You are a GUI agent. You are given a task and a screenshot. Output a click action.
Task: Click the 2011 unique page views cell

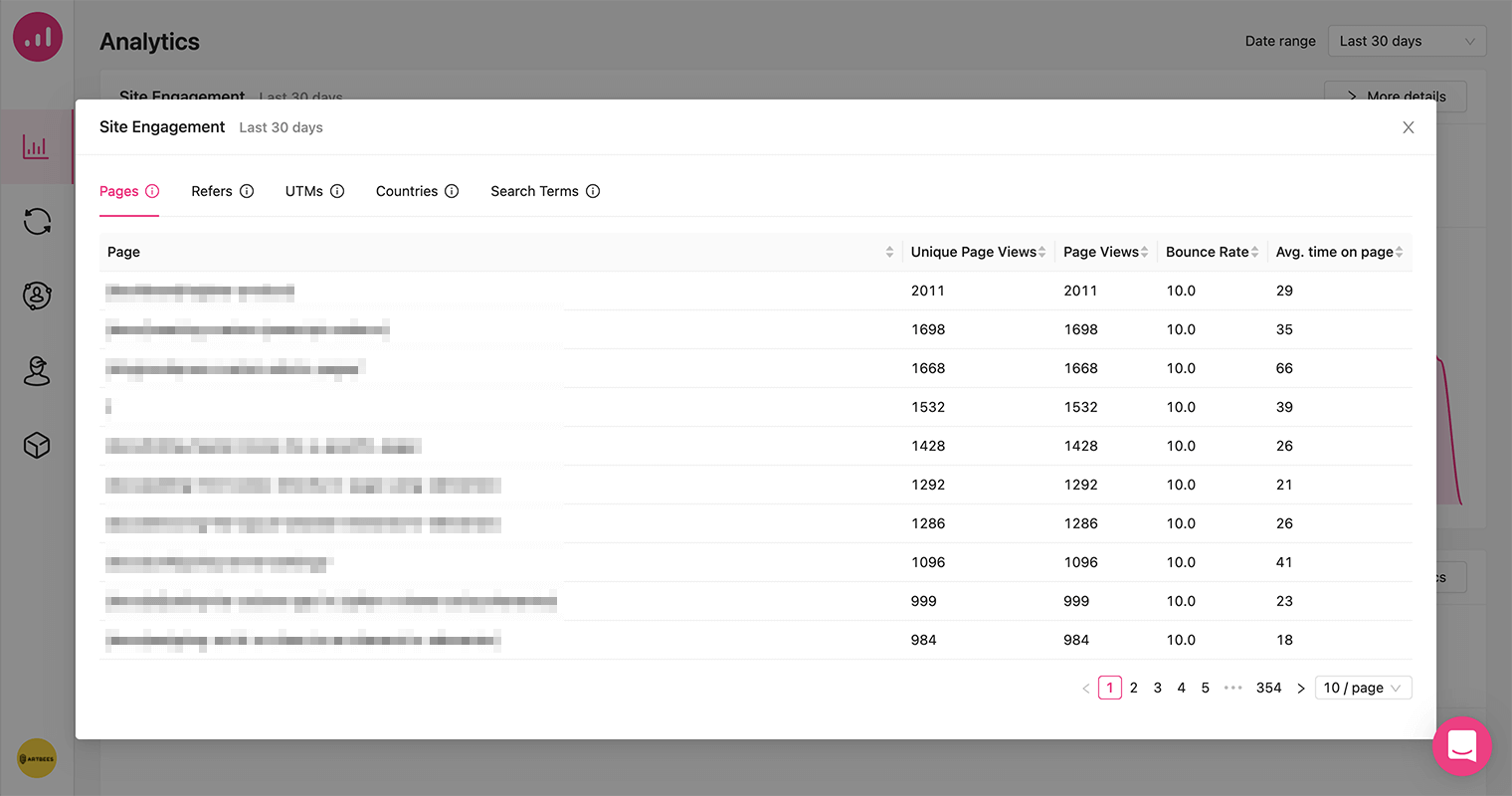(x=928, y=291)
